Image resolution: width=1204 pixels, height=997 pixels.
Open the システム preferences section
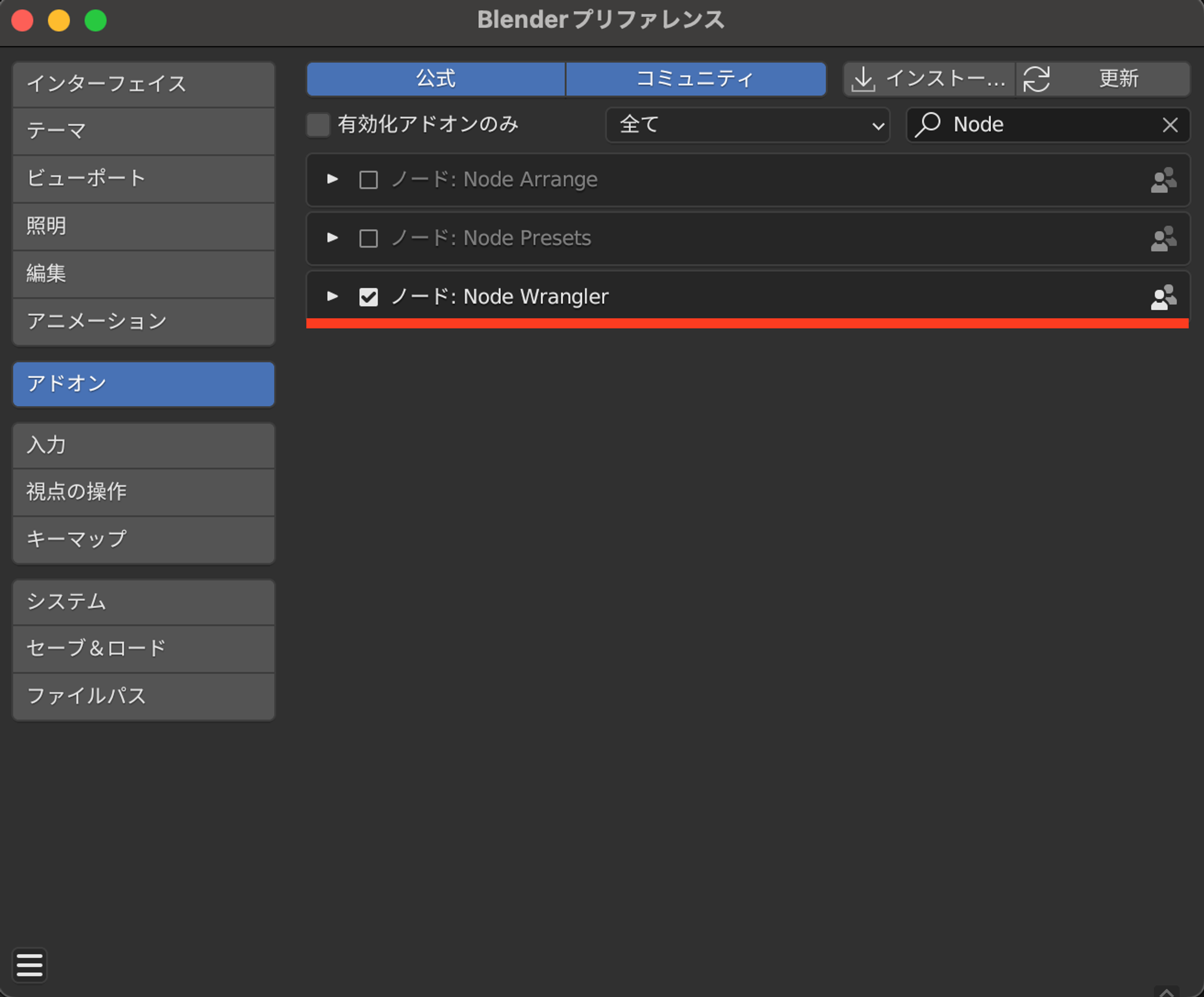pos(144,602)
